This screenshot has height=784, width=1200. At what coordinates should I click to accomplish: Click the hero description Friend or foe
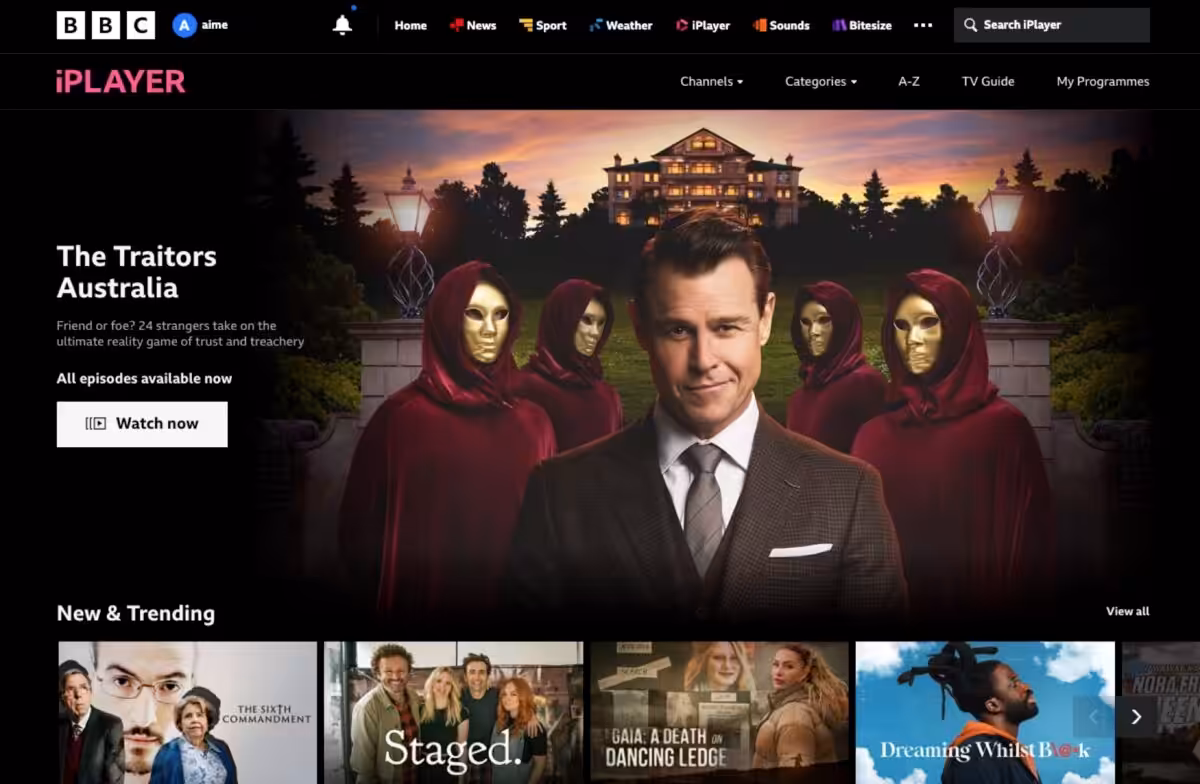(181, 334)
